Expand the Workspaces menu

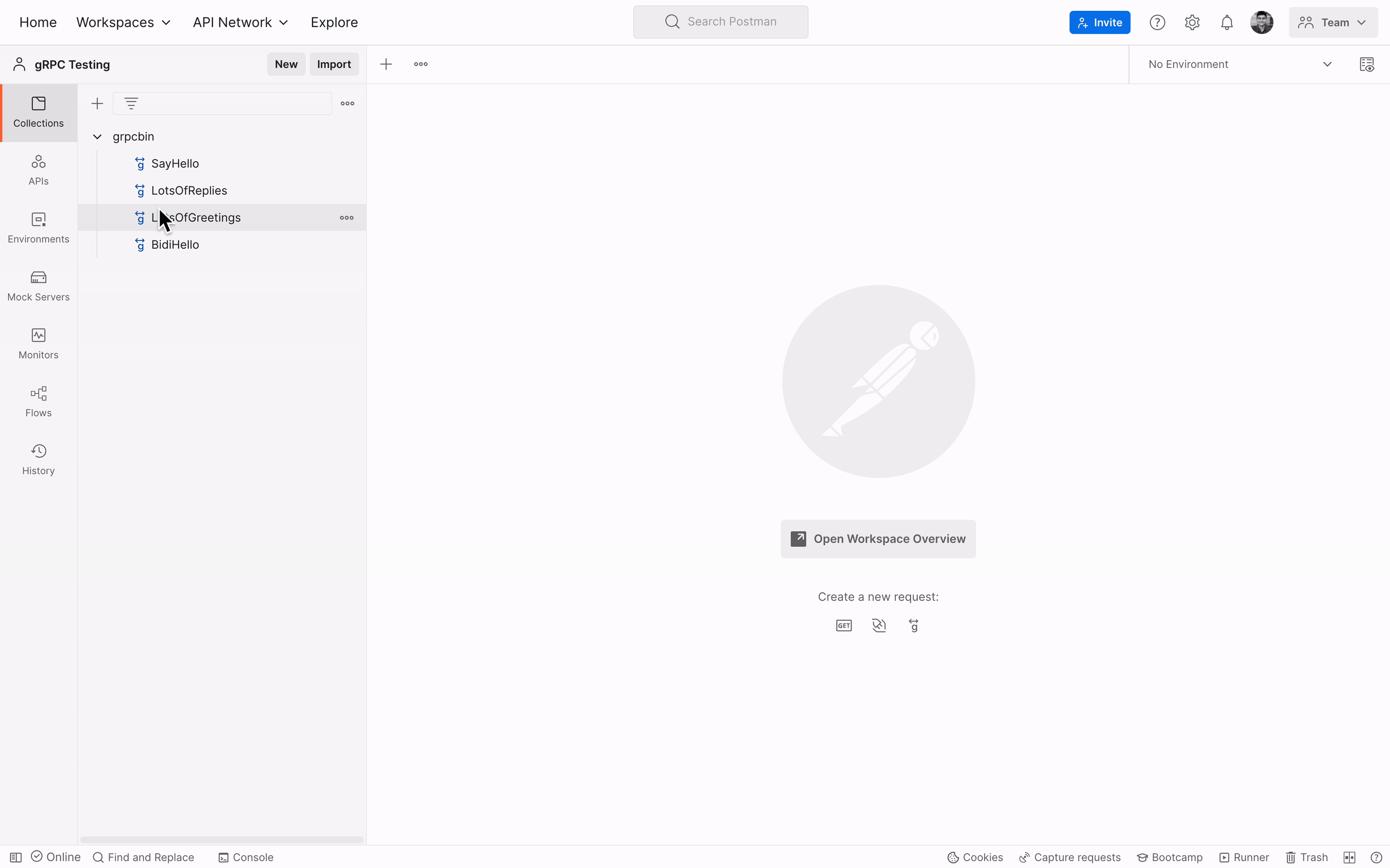coord(124,22)
